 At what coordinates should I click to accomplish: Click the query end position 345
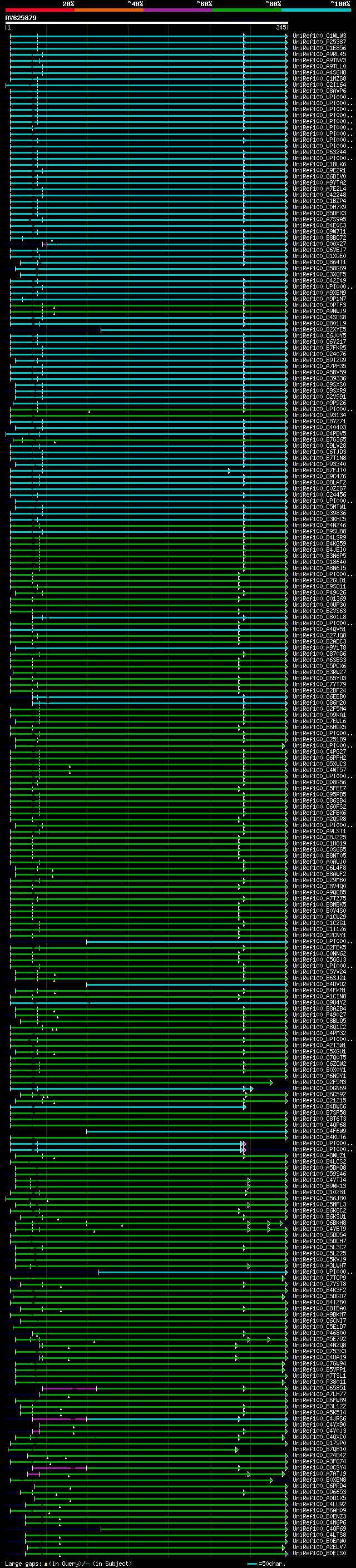[x=280, y=27]
